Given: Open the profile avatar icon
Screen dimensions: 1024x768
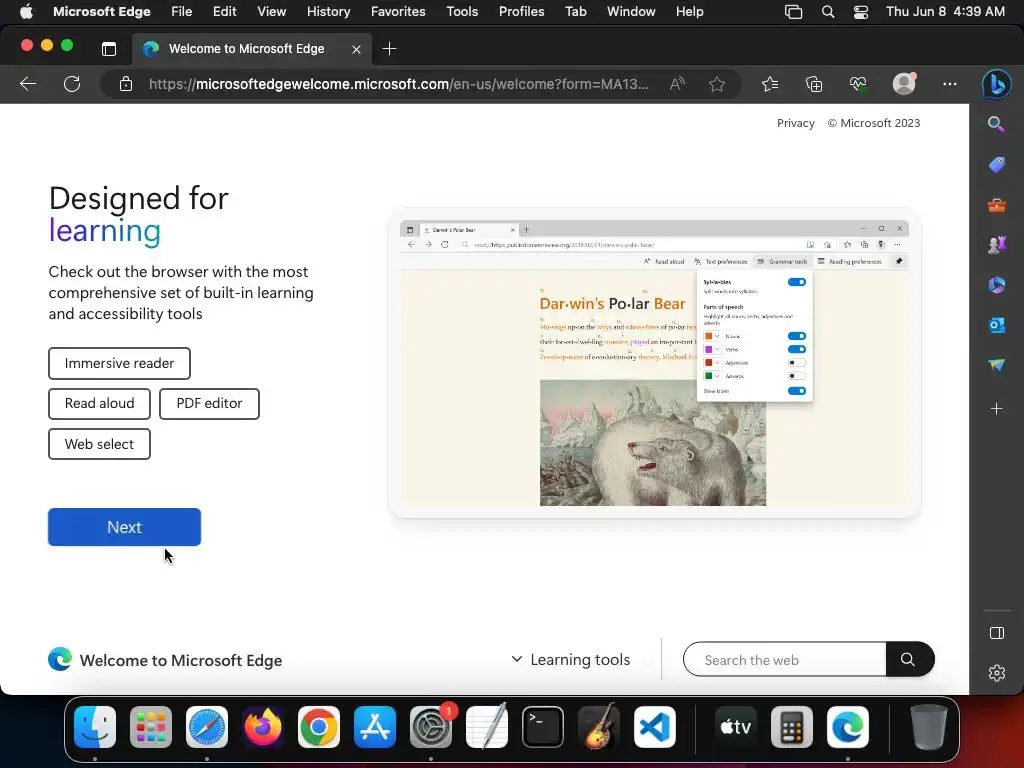Looking at the screenshot, I should (904, 84).
